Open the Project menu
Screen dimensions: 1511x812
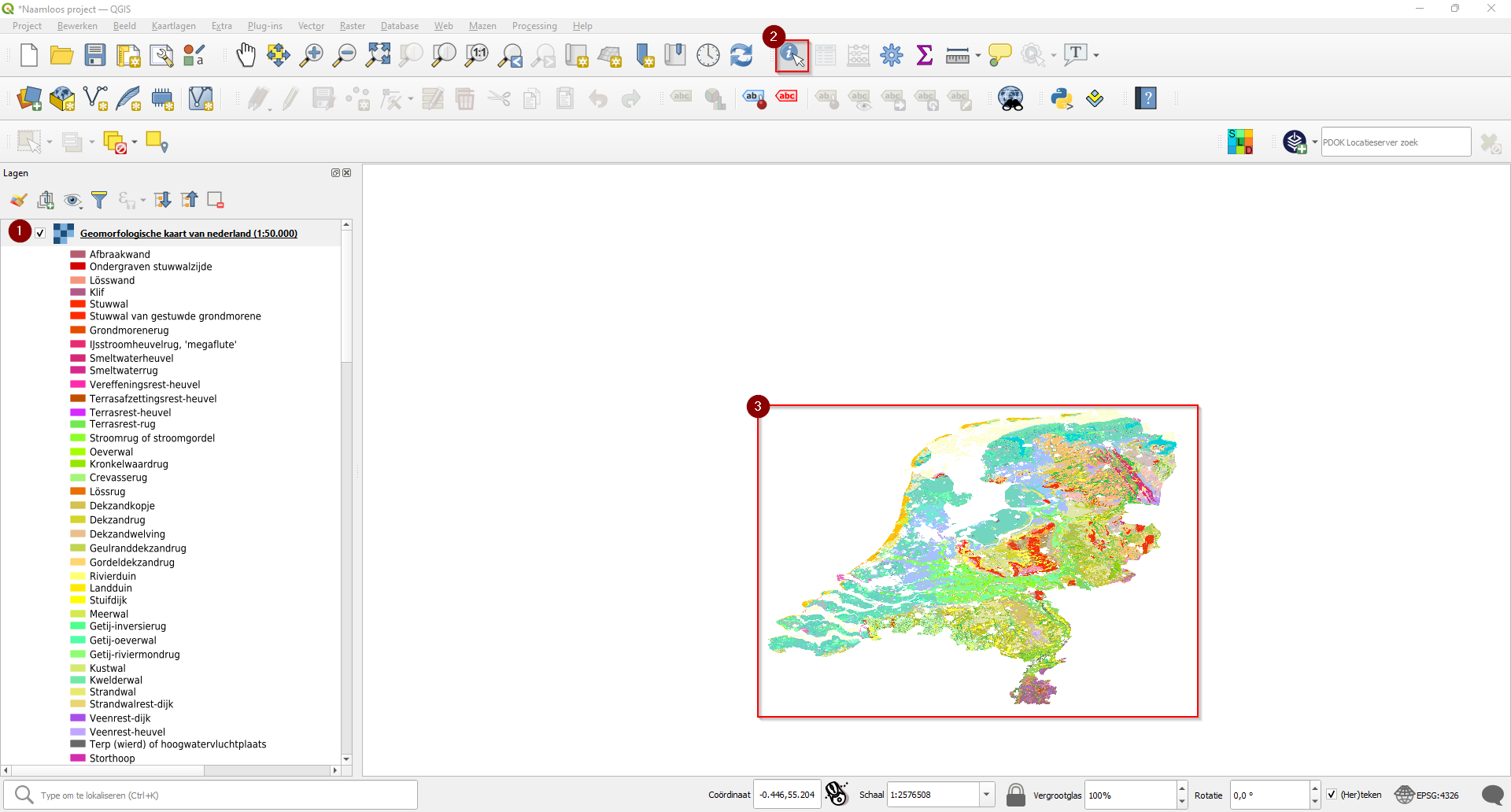coord(27,26)
